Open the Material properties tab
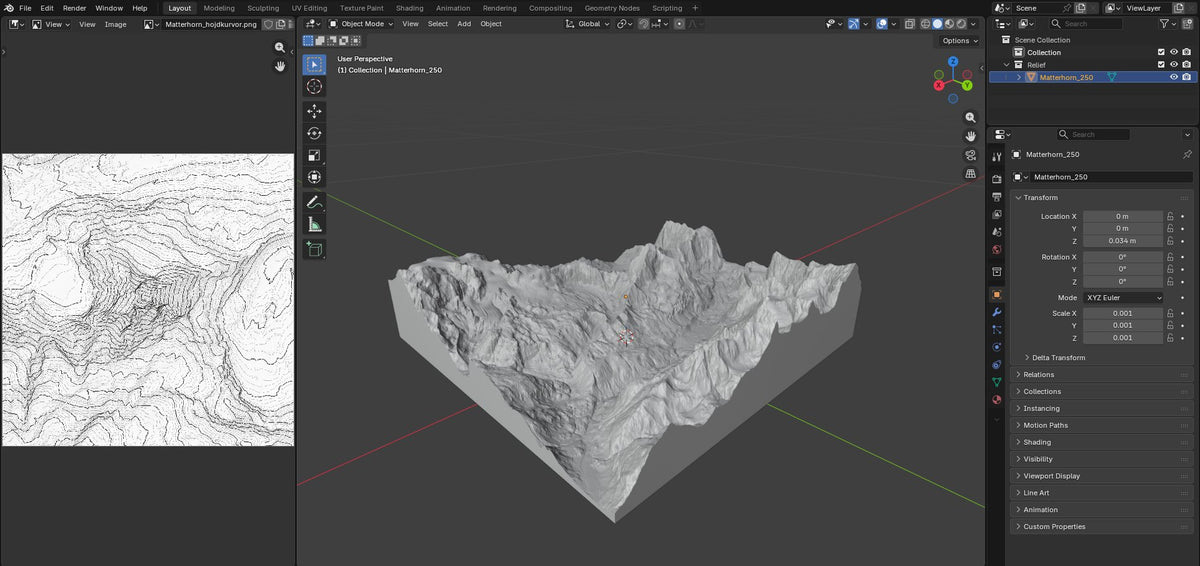Image resolution: width=1200 pixels, height=566 pixels. click(x=996, y=400)
